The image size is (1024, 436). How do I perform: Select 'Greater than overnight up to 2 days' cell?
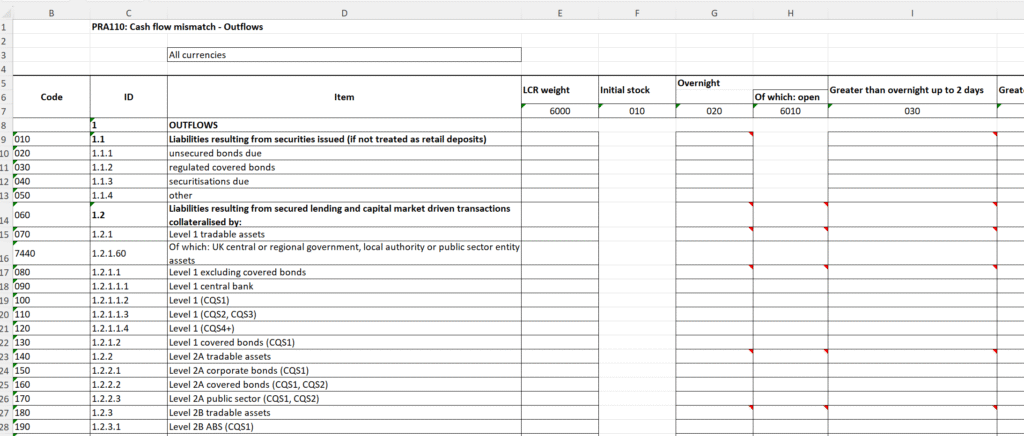point(912,90)
